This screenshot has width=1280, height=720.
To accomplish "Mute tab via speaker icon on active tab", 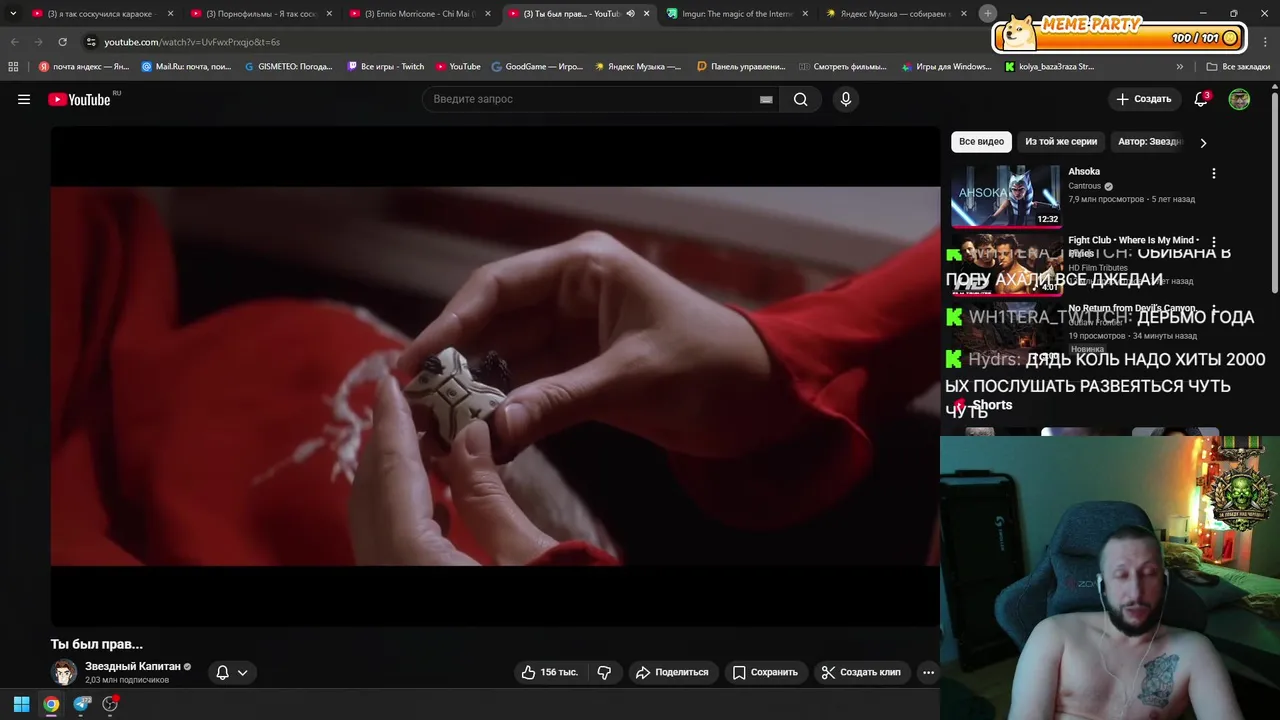I will [x=630, y=14].
